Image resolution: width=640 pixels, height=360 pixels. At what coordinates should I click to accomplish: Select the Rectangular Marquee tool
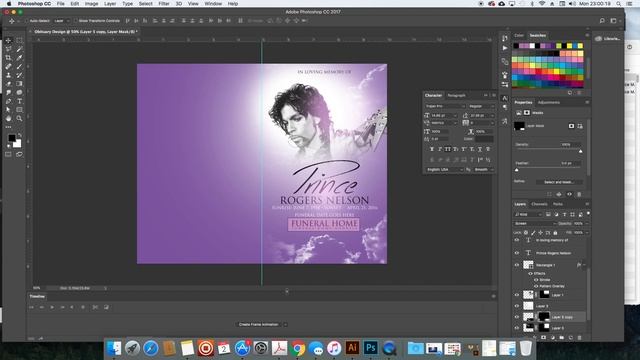click(19, 40)
